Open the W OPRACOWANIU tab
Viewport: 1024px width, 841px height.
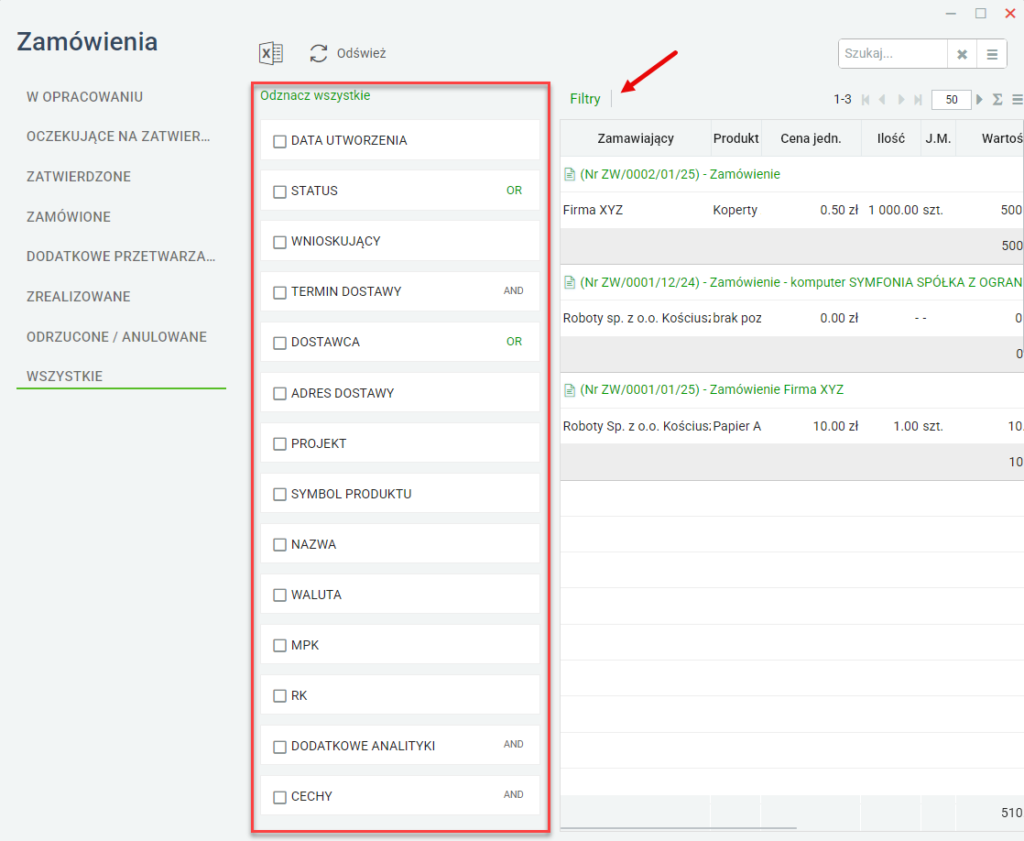tap(84, 97)
